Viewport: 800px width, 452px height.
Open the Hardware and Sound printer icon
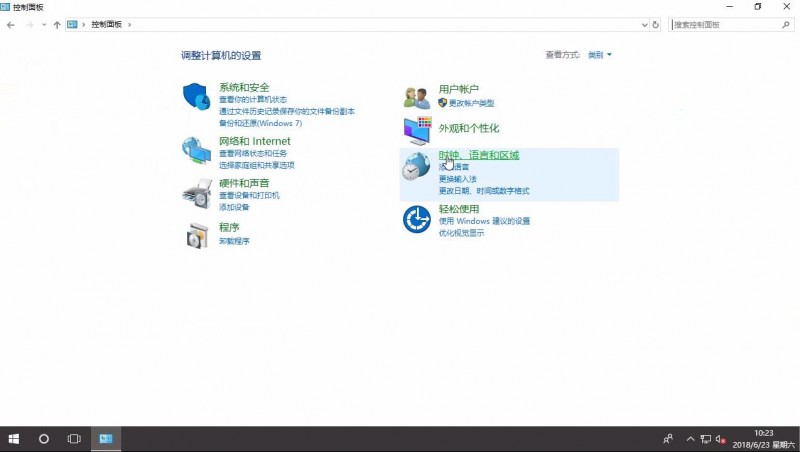click(x=197, y=193)
